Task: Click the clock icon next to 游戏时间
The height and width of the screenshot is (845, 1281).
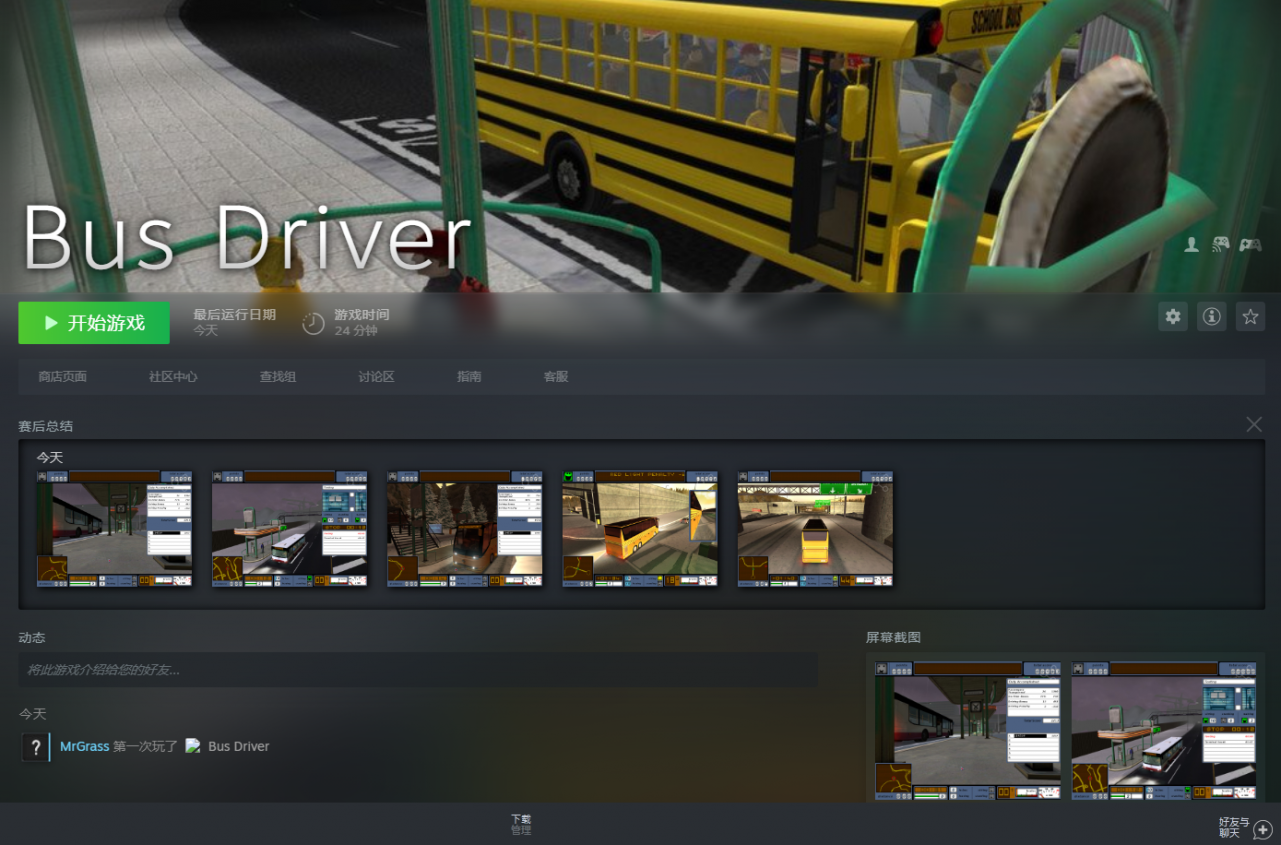Action: click(x=313, y=323)
